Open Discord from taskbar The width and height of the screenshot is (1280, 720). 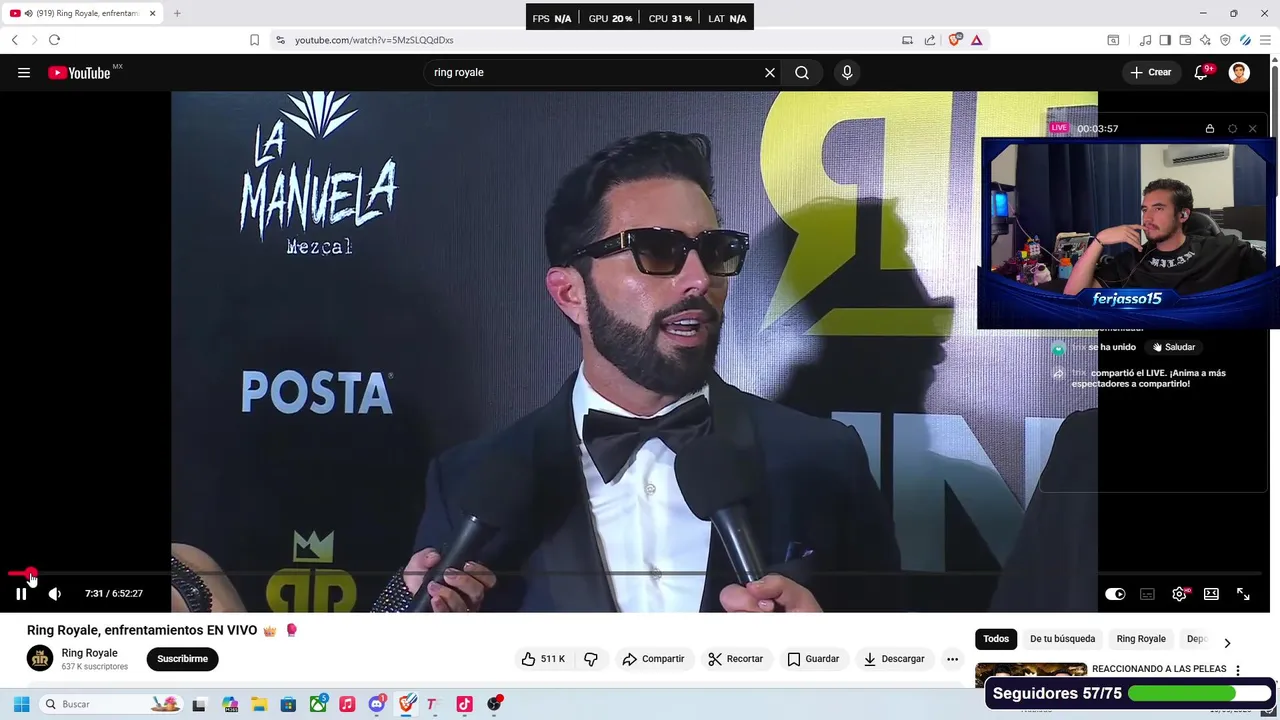377,704
